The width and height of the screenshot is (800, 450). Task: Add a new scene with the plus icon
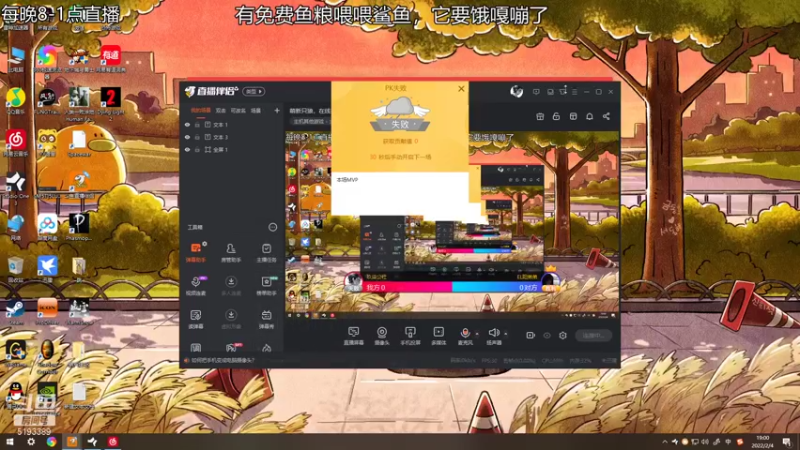point(277,110)
